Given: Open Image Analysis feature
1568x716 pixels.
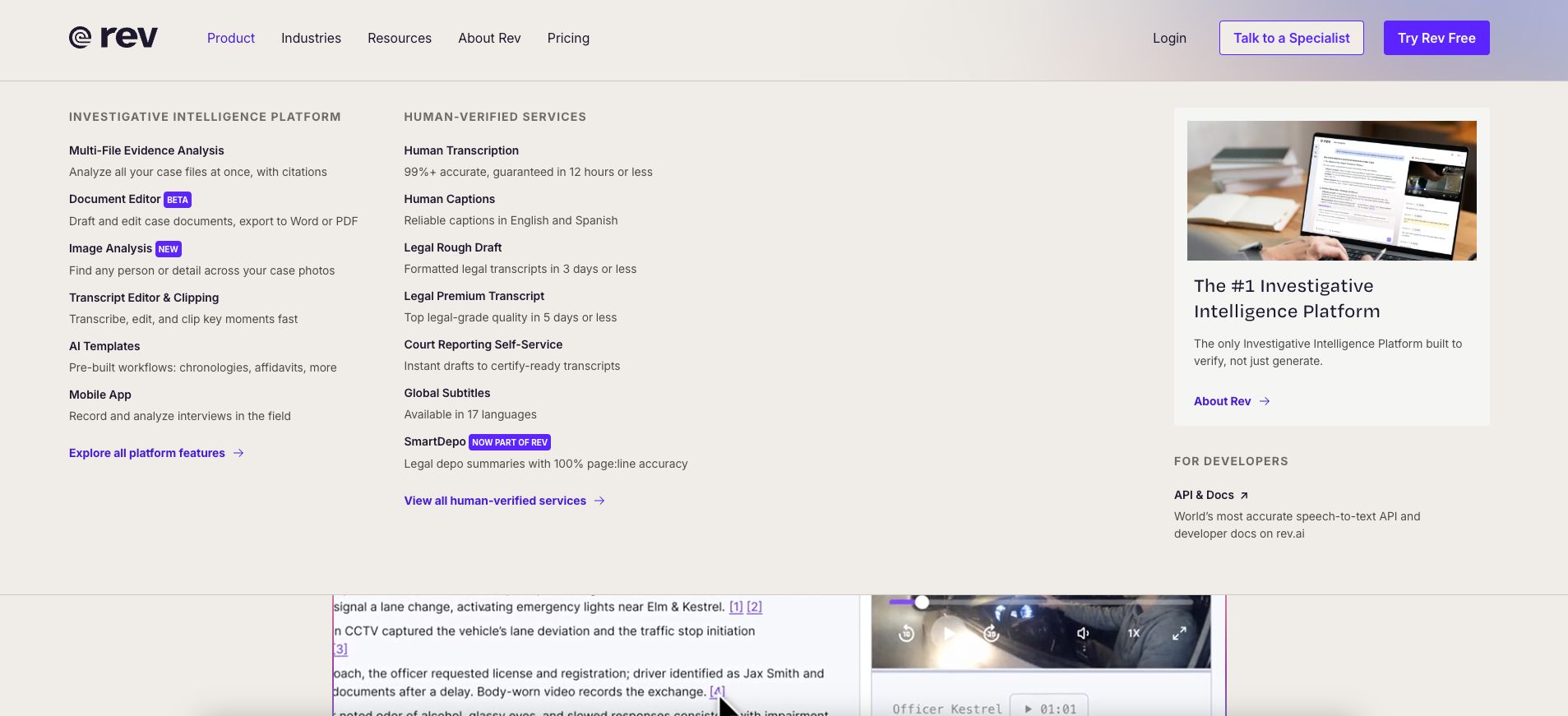Looking at the screenshot, I should click(x=110, y=248).
